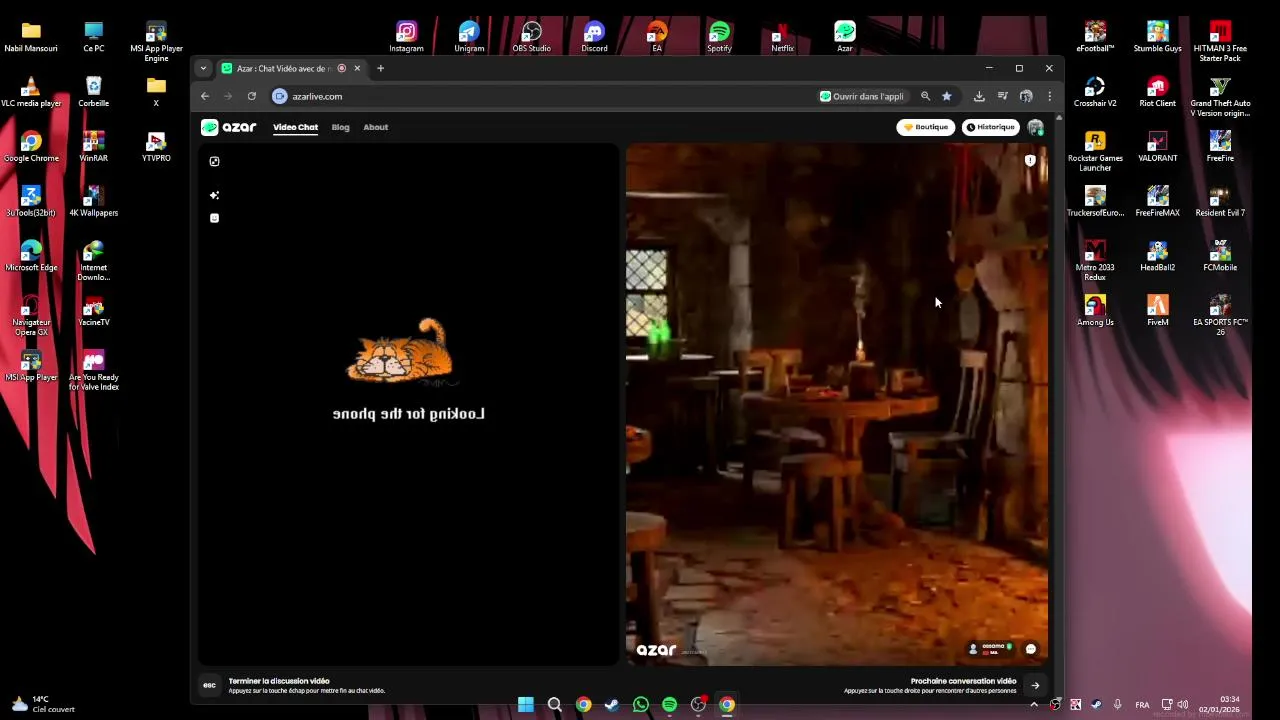This screenshot has width=1280, height=720.
Task: Open the volume icon in system tray
Action: pos(1183,705)
